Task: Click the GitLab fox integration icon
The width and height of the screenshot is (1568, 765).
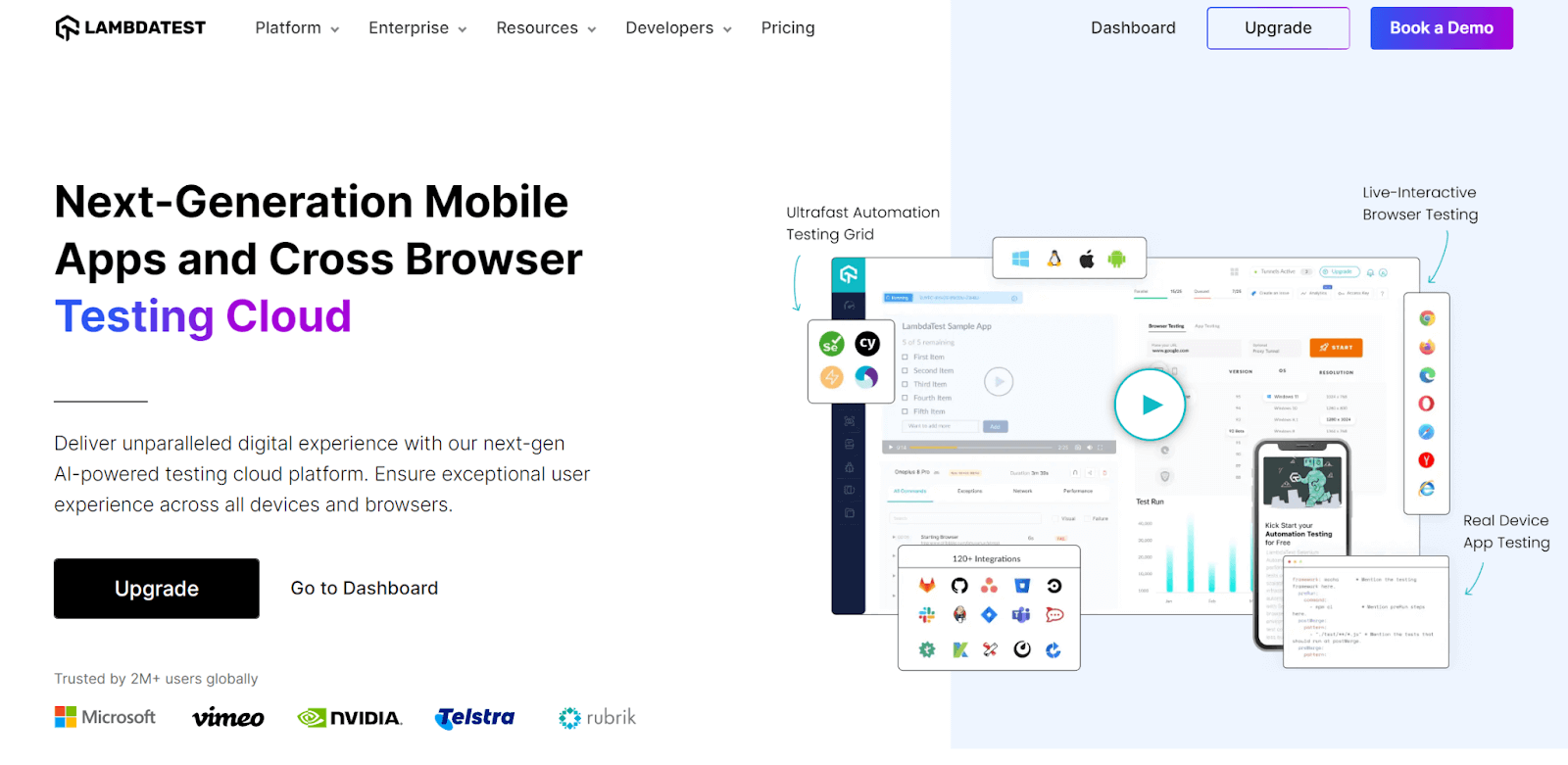Action: click(x=927, y=586)
